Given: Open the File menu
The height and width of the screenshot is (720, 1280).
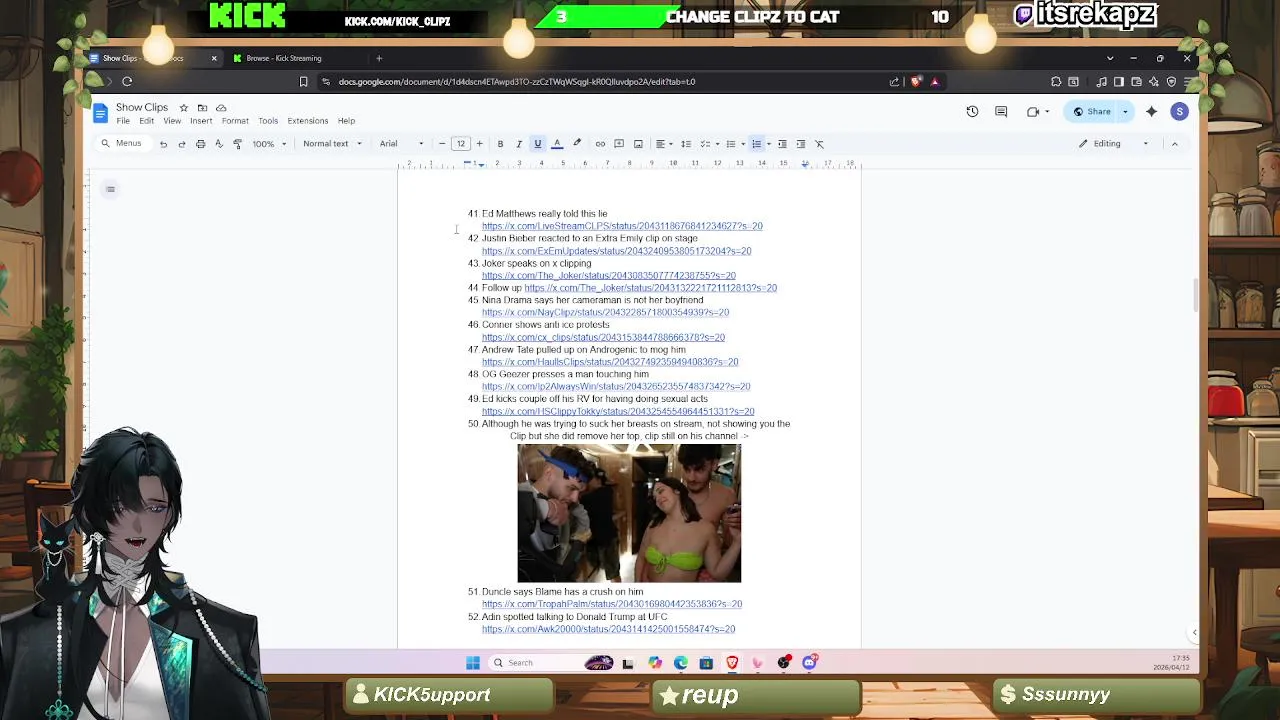Looking at the screenshot, I should click(x=123, y=121).
